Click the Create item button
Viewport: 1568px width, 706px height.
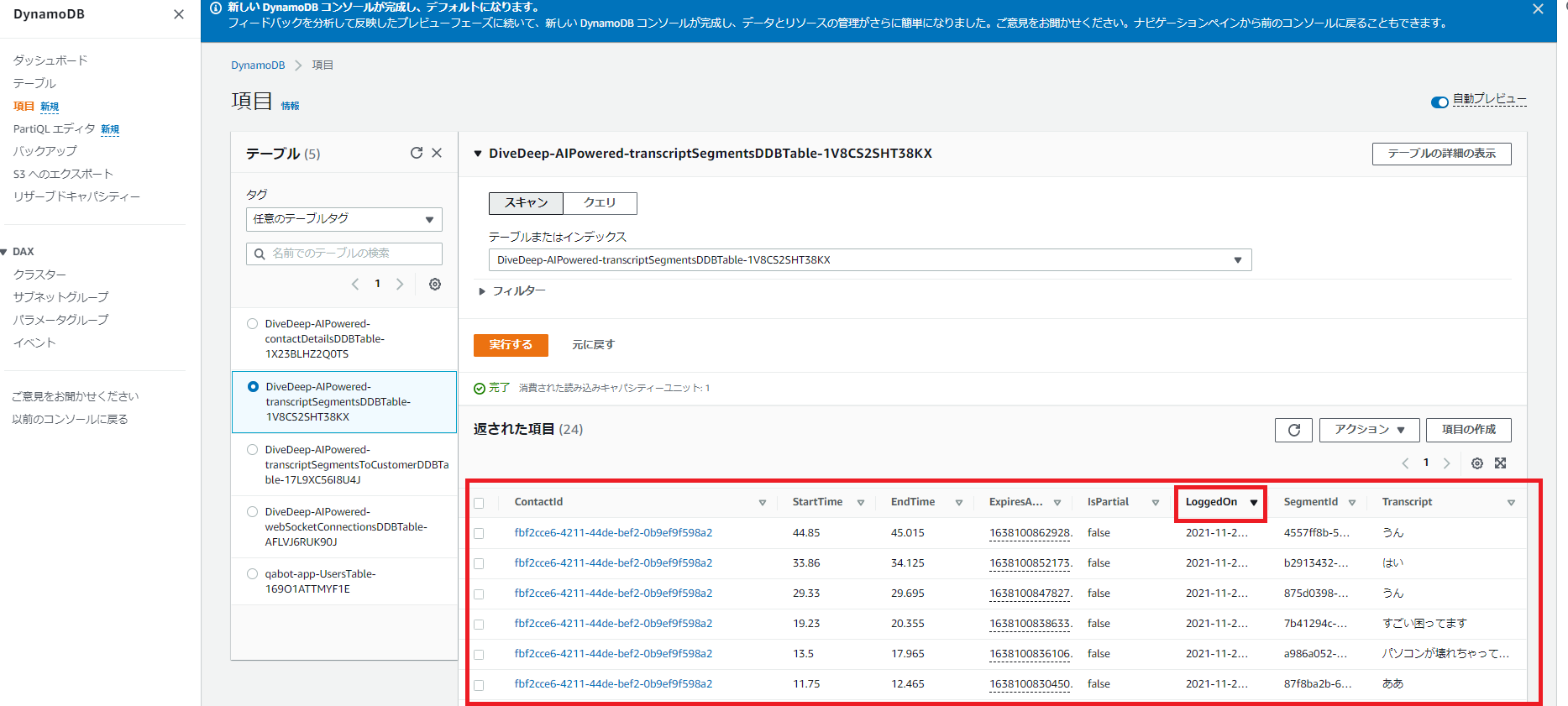pos(1468,430)
